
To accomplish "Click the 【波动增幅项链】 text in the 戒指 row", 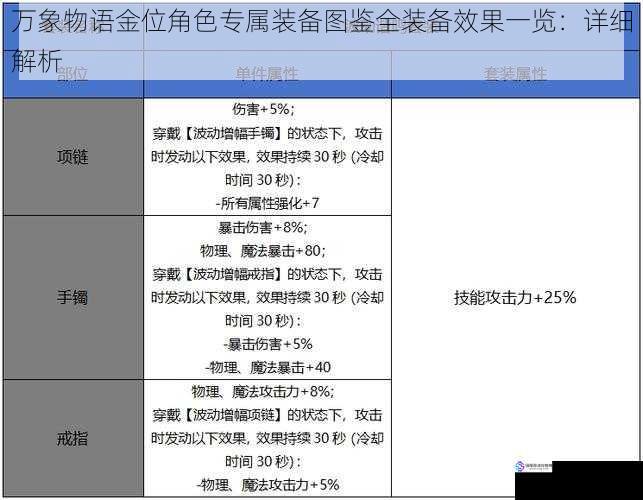I will [233, 415].
